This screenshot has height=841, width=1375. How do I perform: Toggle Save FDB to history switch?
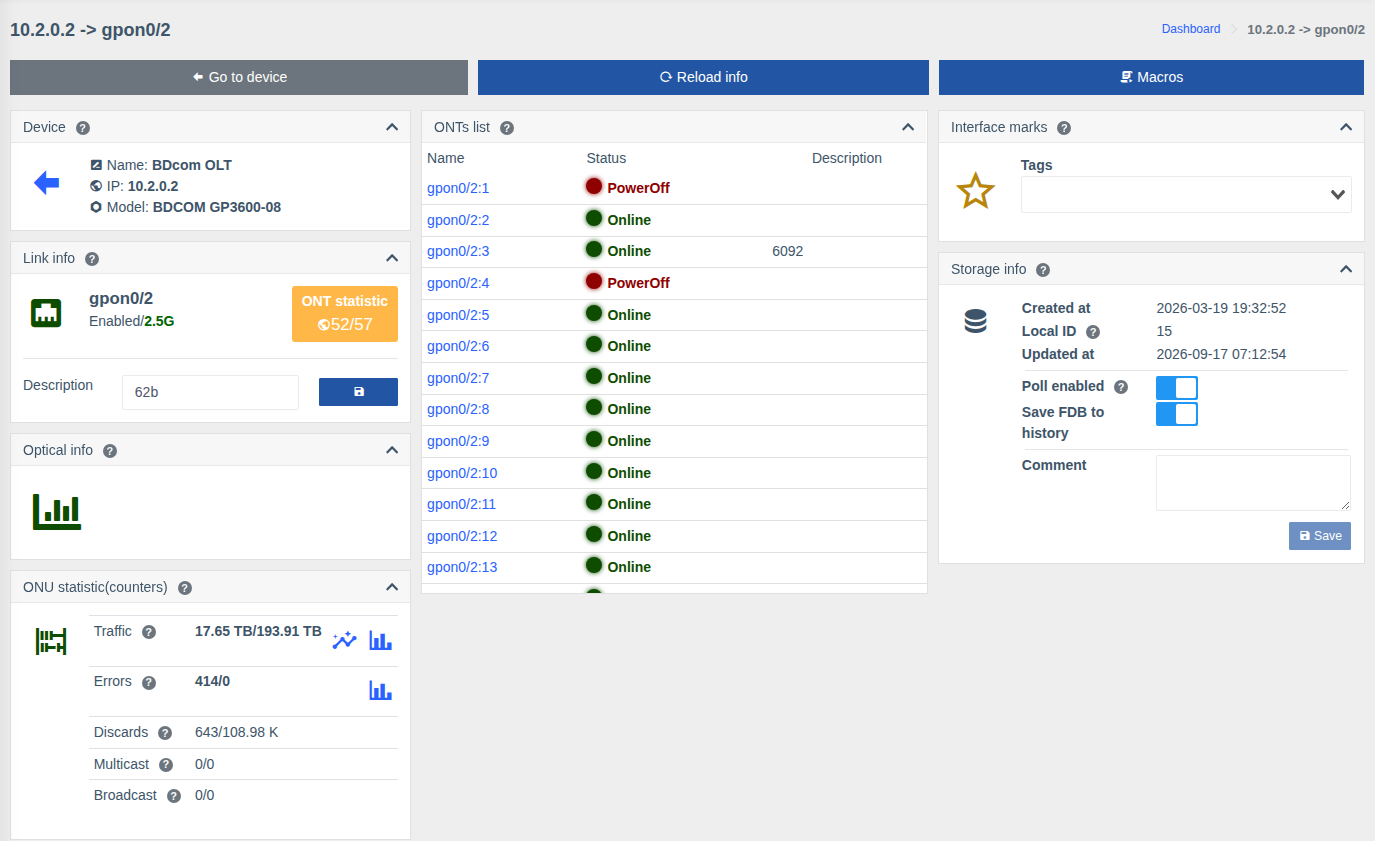[1177, 414]
